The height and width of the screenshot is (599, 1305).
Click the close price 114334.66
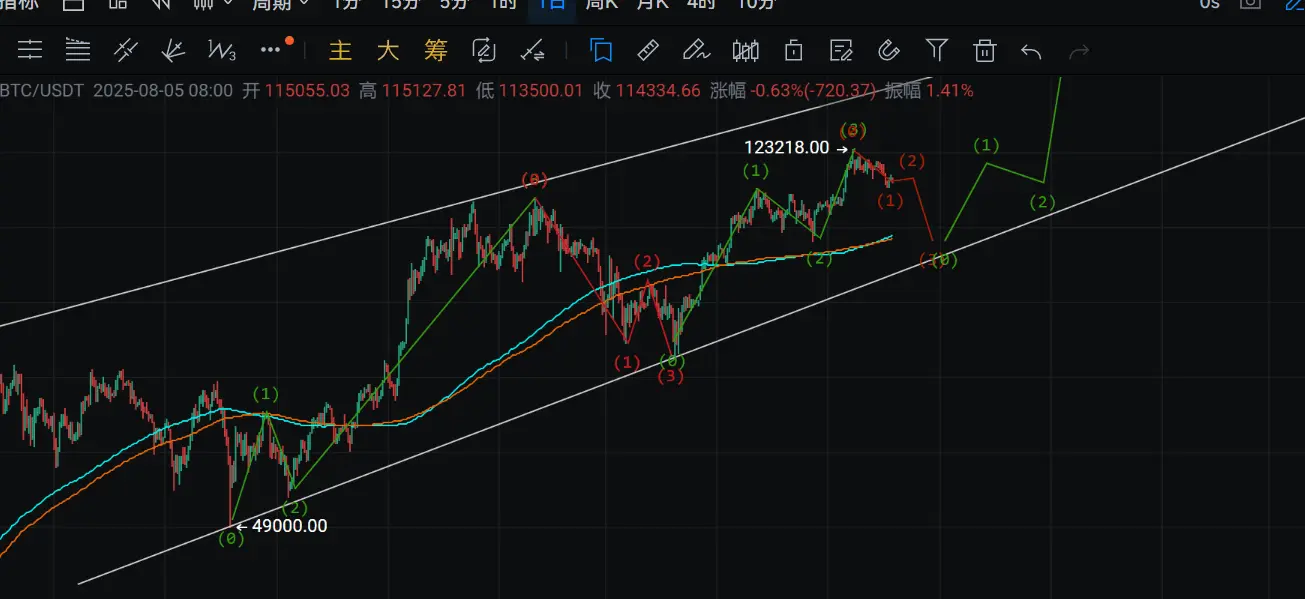point(658,91)
